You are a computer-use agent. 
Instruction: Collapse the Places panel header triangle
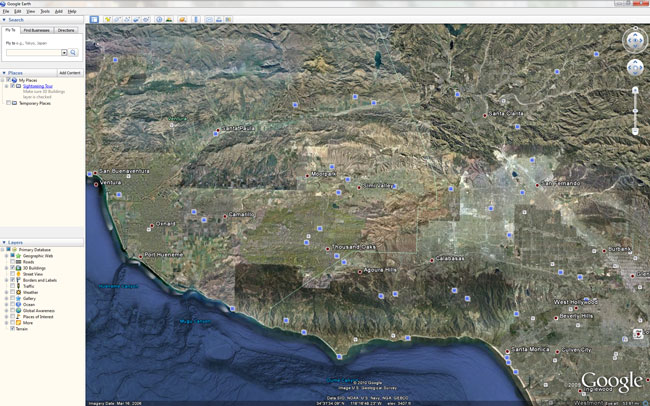4,73
